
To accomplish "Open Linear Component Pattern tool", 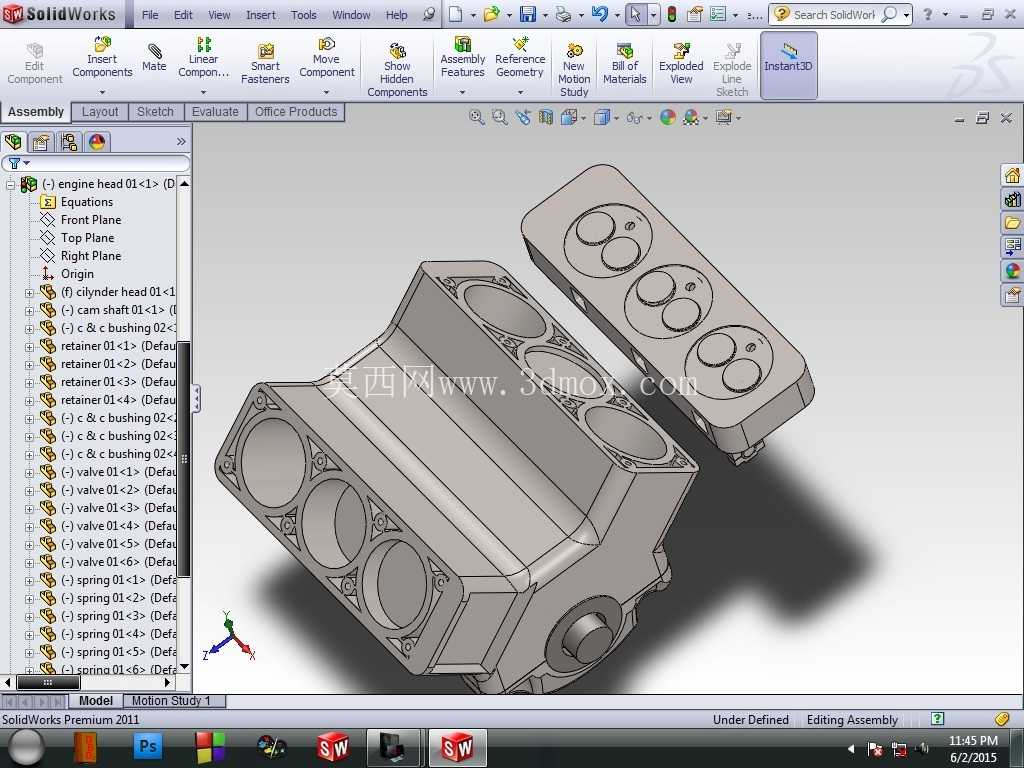I will 203,57.
